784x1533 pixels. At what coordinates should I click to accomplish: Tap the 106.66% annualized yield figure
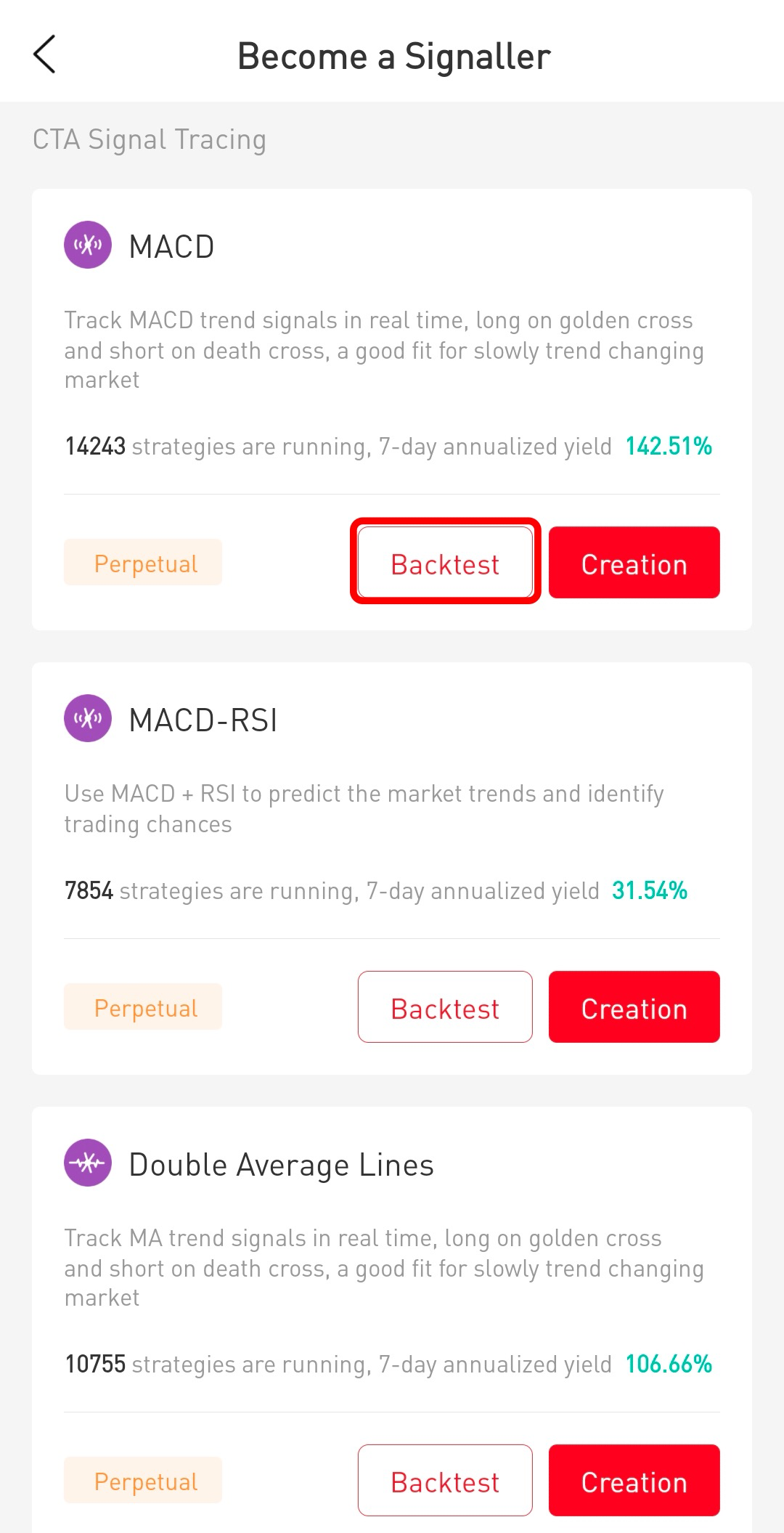click(669, 1364)
